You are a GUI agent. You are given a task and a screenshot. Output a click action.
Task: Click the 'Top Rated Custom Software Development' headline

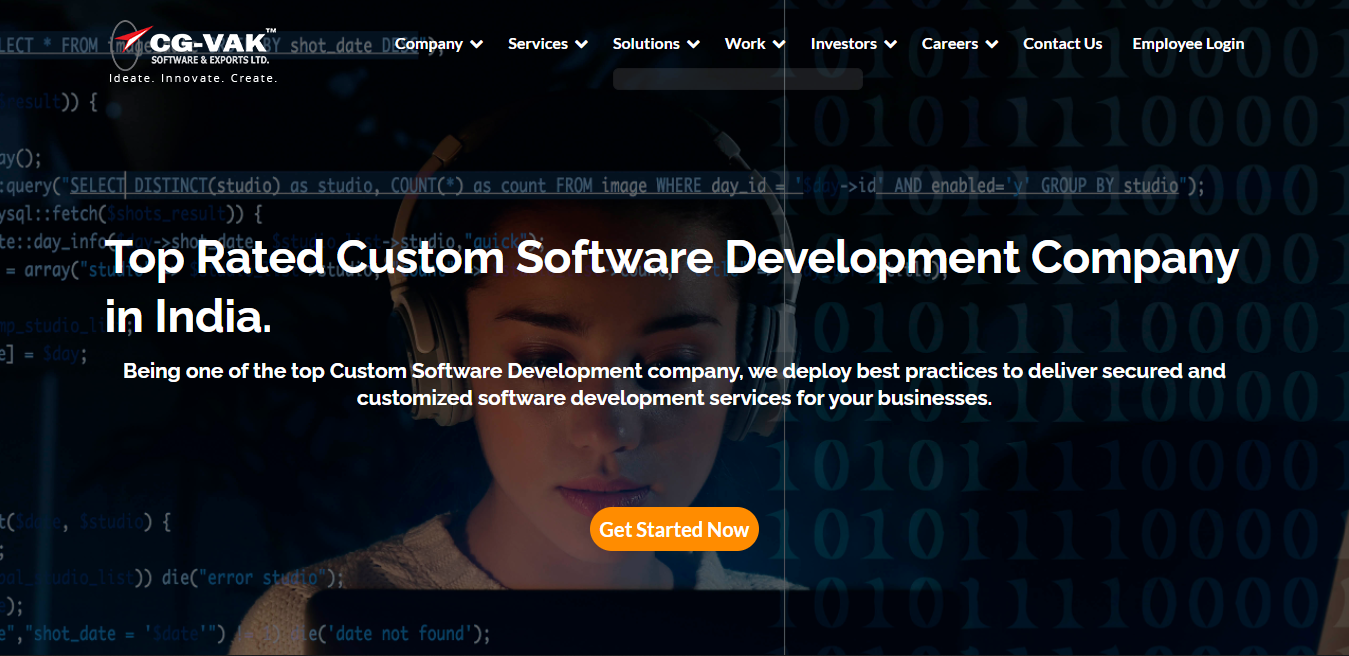[x=671, y=258]
